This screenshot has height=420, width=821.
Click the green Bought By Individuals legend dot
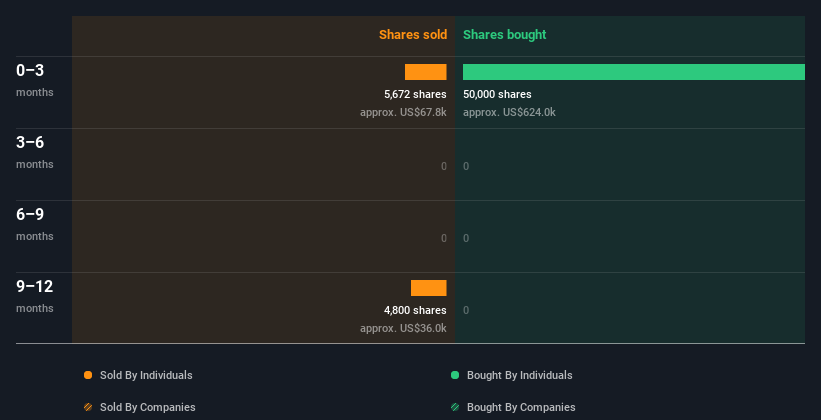point(455,375)
